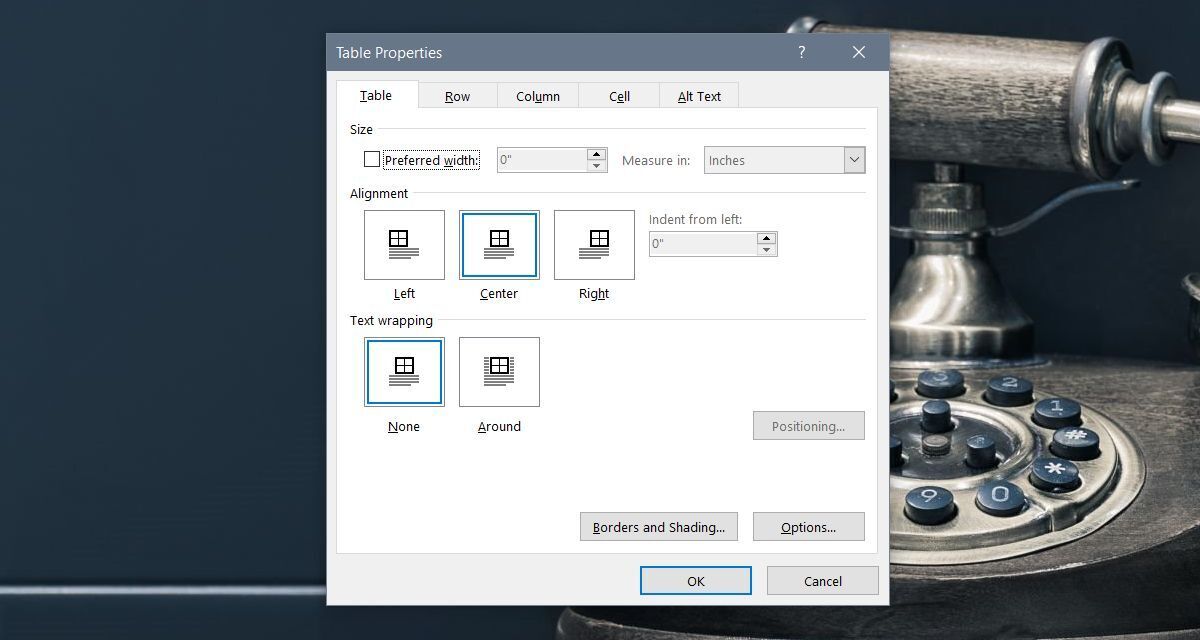Set text wrapping to None
The image size is (1200, 640).
point(404,372)
